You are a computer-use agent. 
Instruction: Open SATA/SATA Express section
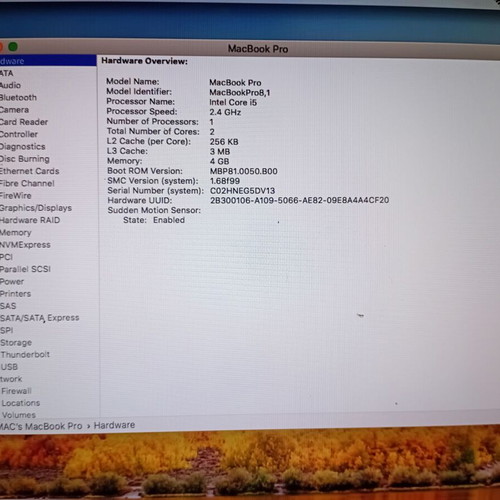pos(39,318)
